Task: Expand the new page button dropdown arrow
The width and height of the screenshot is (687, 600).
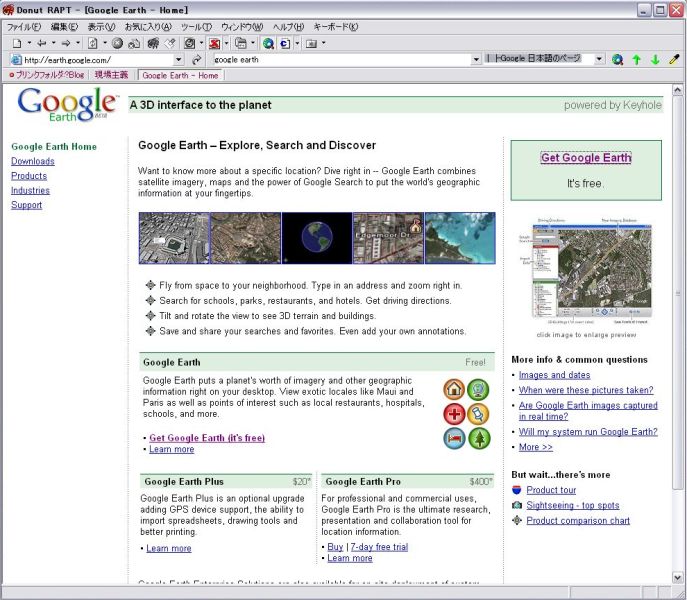Action: pos(29,43)
